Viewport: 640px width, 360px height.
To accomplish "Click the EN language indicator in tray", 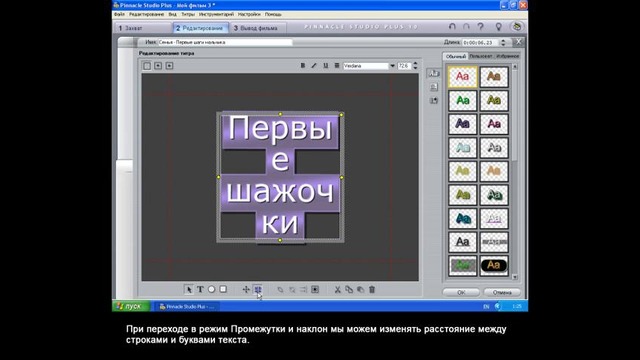I will tap(486, 307).
